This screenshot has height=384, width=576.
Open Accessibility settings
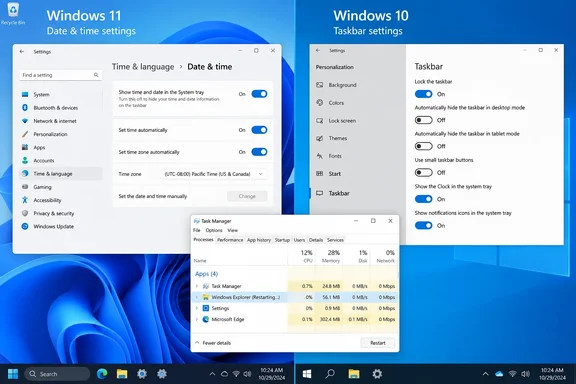tap(47, 200)
